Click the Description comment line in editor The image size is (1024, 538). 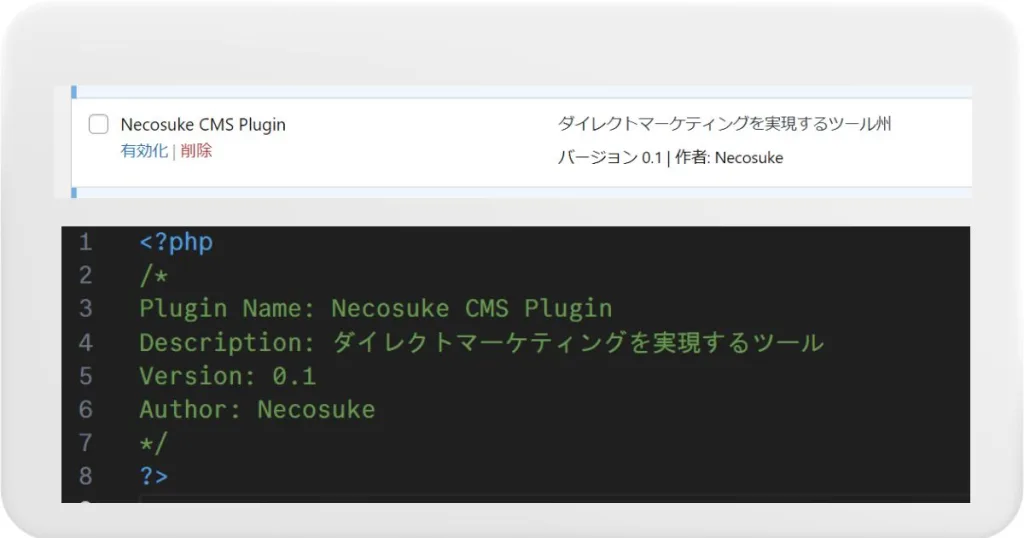481,342
